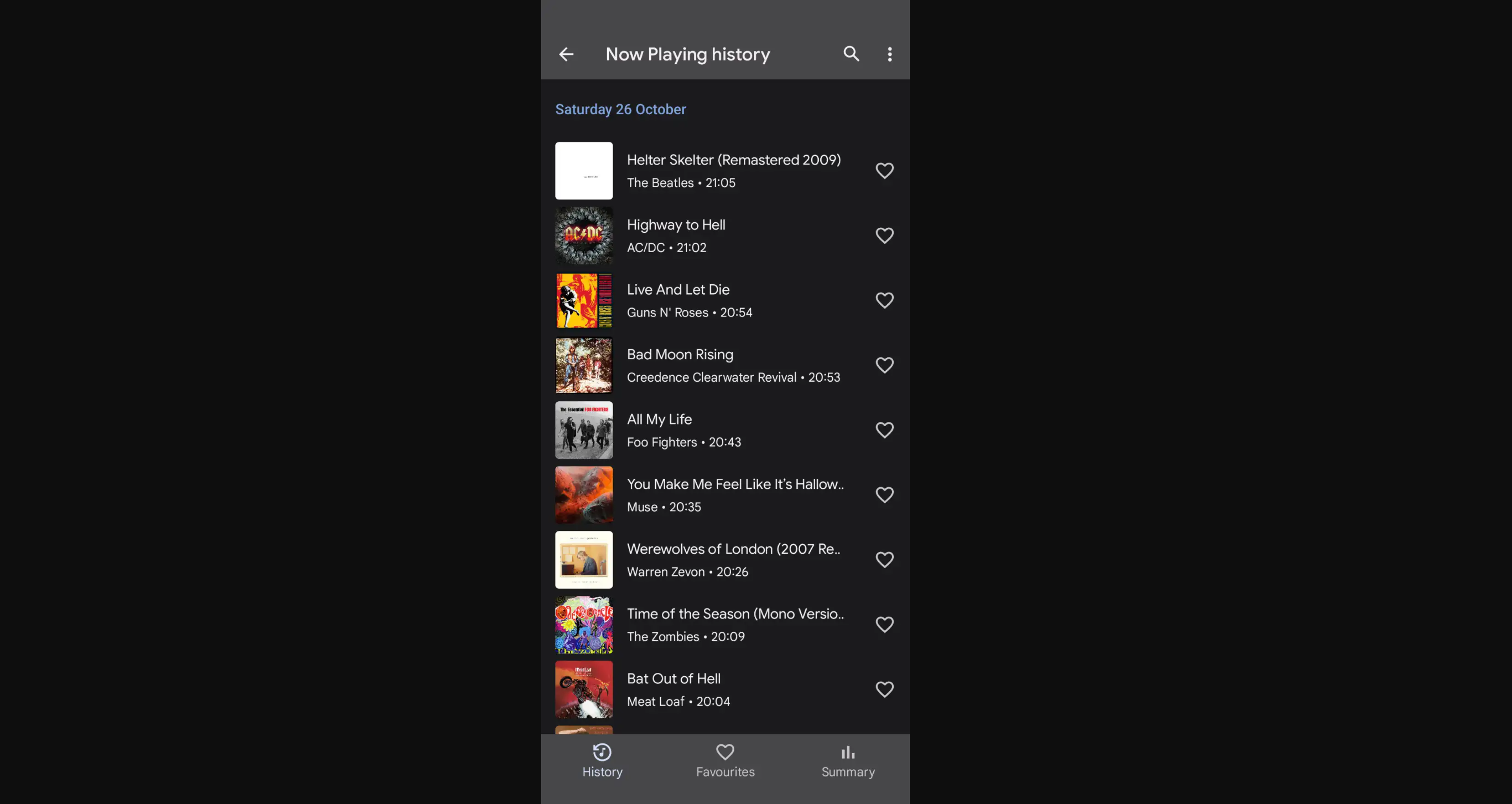This screenshot has width=1512, height=804.
Task: Favourite Bat Out of Hell with the heart
Action: (885, 690)
